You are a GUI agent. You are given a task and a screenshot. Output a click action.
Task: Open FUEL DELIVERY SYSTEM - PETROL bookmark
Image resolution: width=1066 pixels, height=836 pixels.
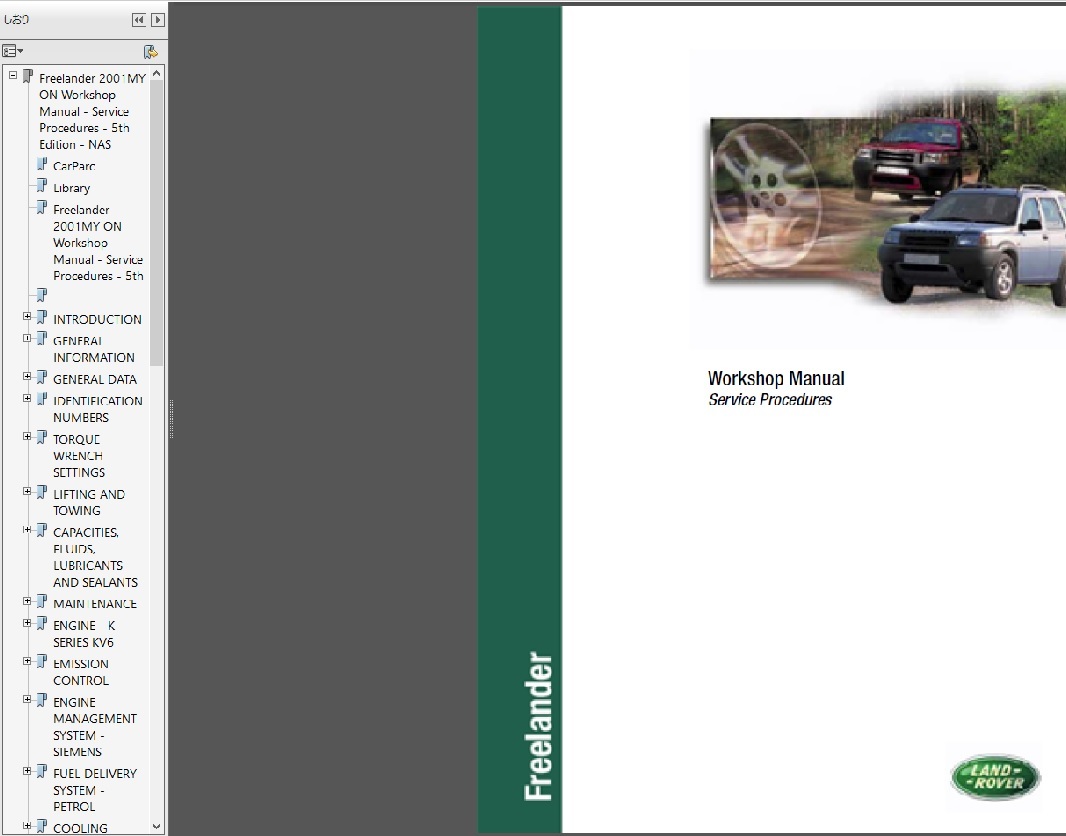[x=94, y=790]
